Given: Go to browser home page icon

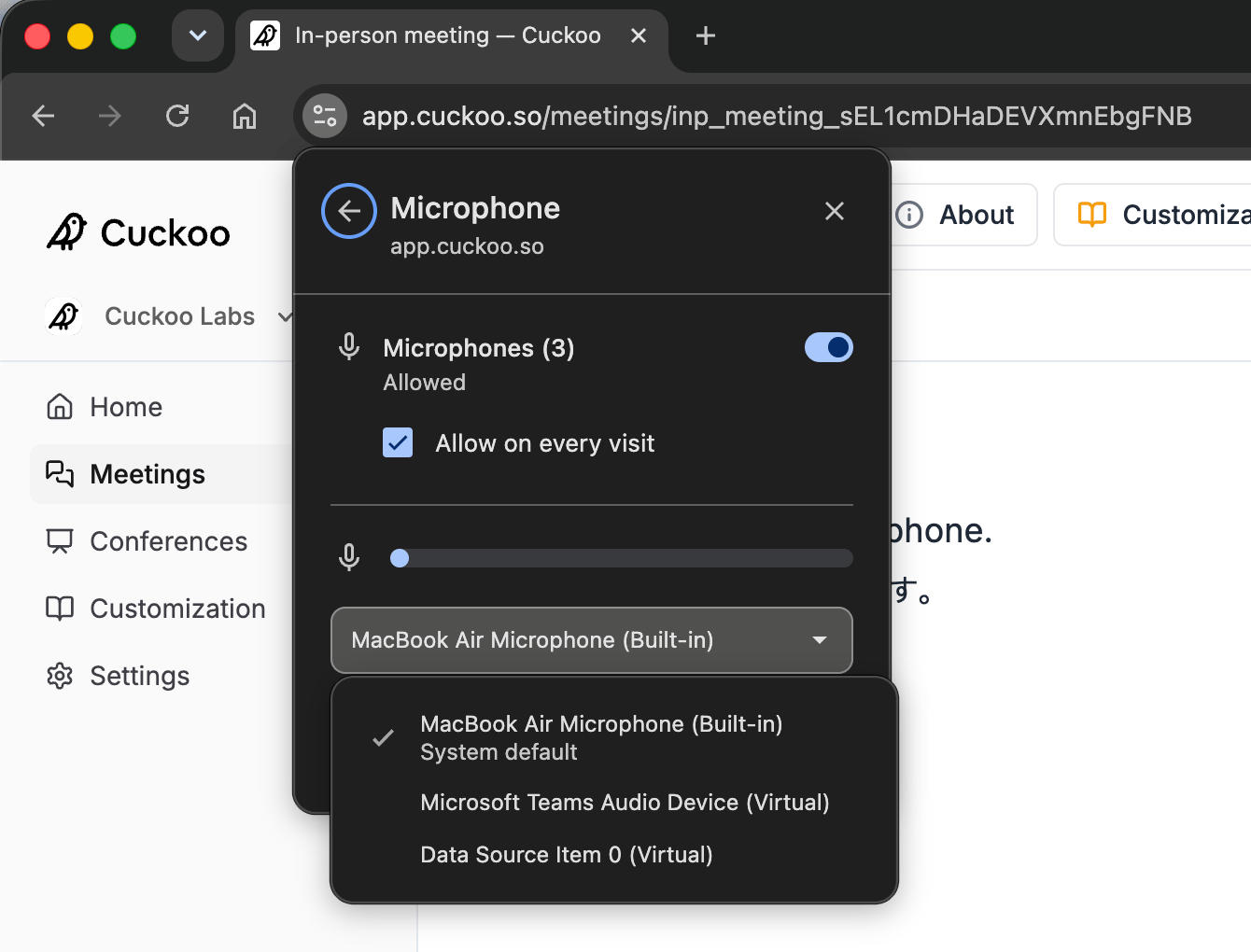Looking at the screenshot, I should [x=245, y=116].
